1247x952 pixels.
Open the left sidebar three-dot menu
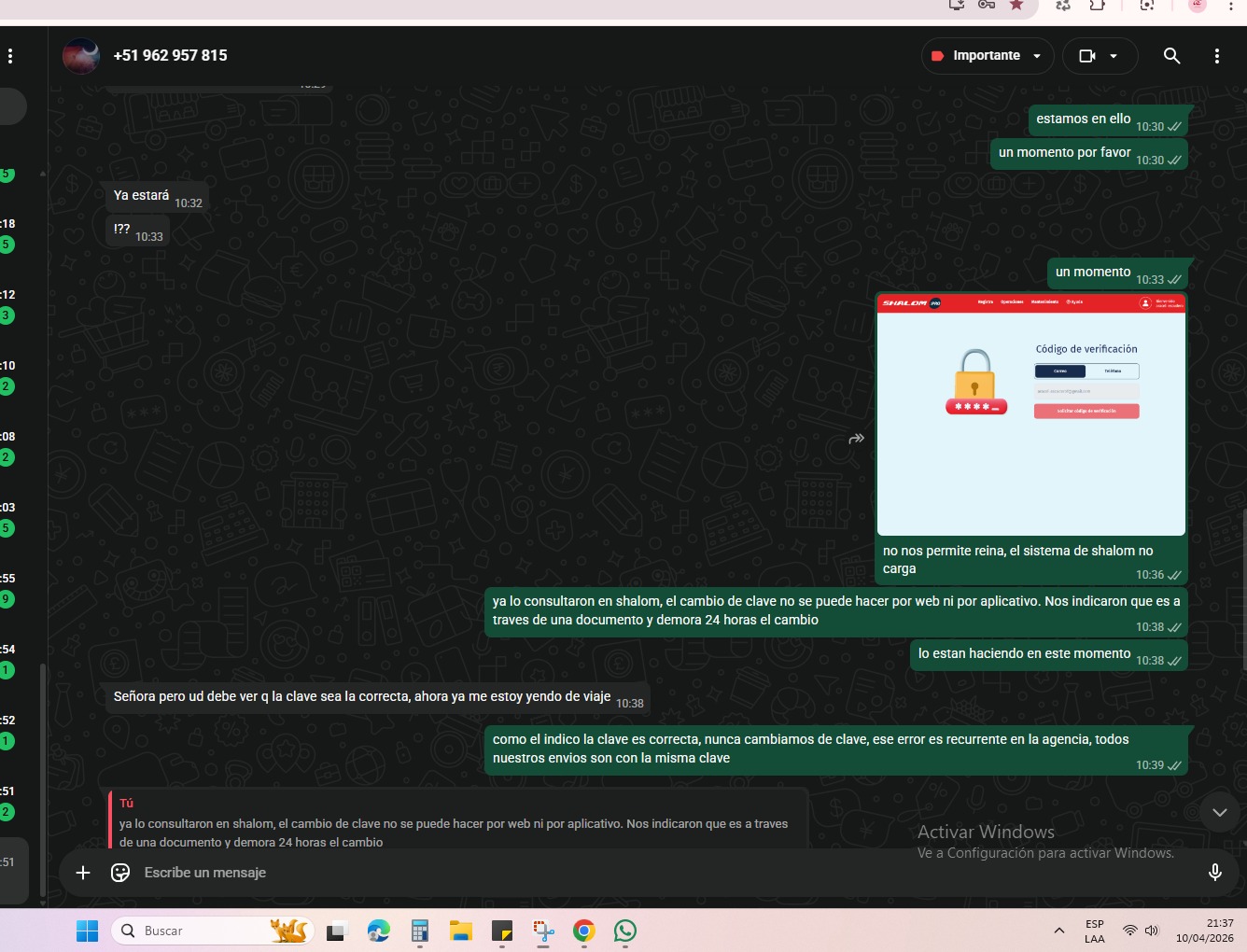(10, 56)
